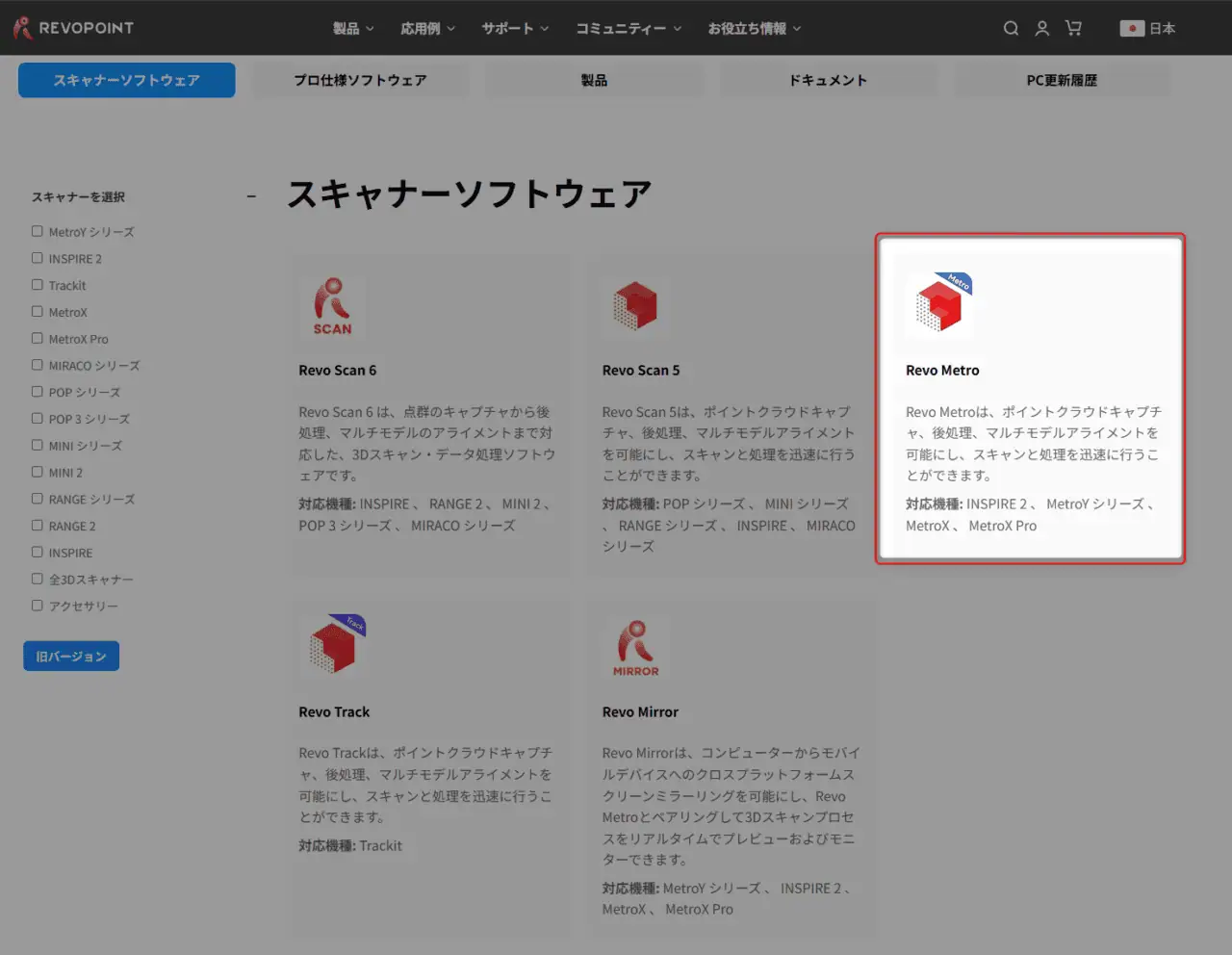Viewport: 1232px width, 955px height.
Task: Expand the 製品 navigation dropdown
Action: tap(353, 29)
